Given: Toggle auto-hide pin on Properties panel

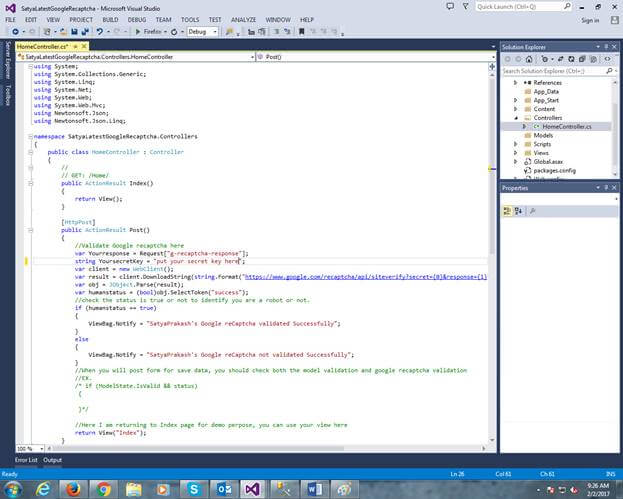Looking at the screenshot, I should [604, 187].
